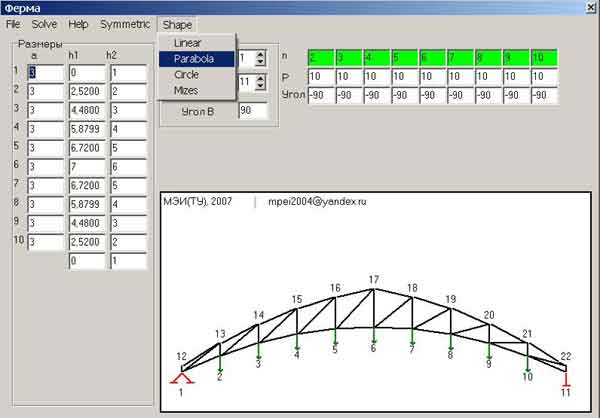Click the row 8 h2 field
Image resolution: width=600 pixels, height=418 pixels.
[x=129, y=204]
